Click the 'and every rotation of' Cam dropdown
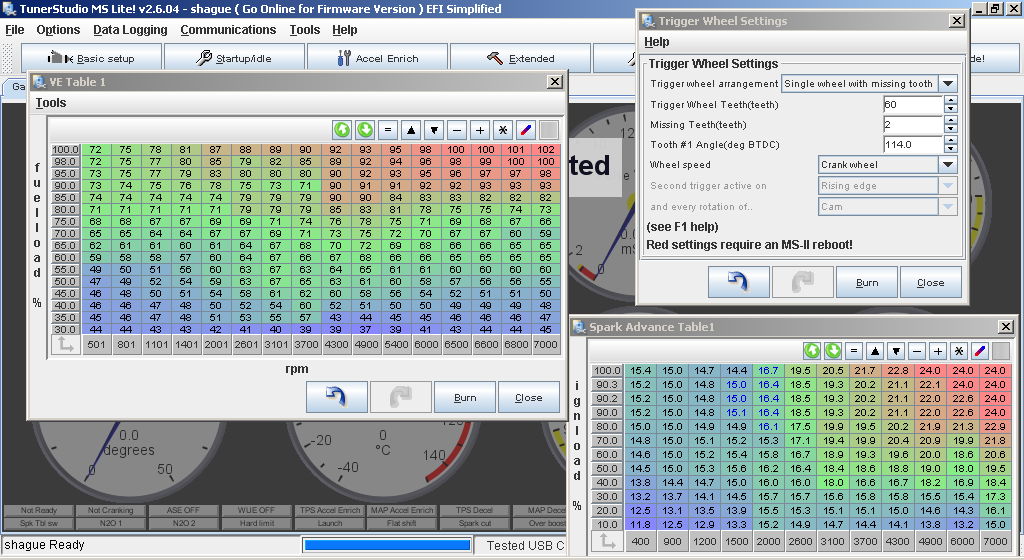Viewport: 1024px width, 560px height. pos(888,206)
